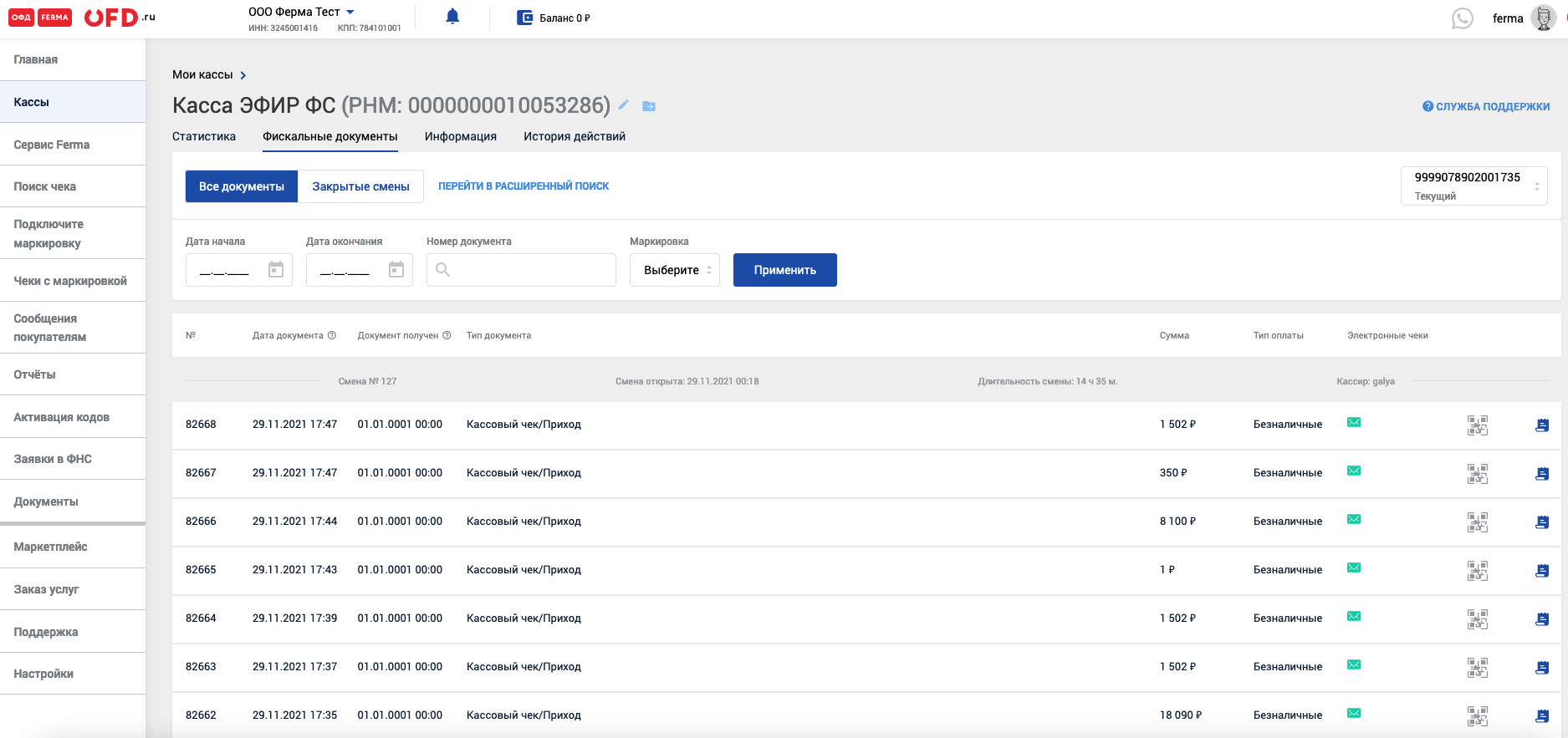Open 'Отчёты' in the sidebar menu
The height and width of the screenshot is (738, 1568).
tap(35, 374)
